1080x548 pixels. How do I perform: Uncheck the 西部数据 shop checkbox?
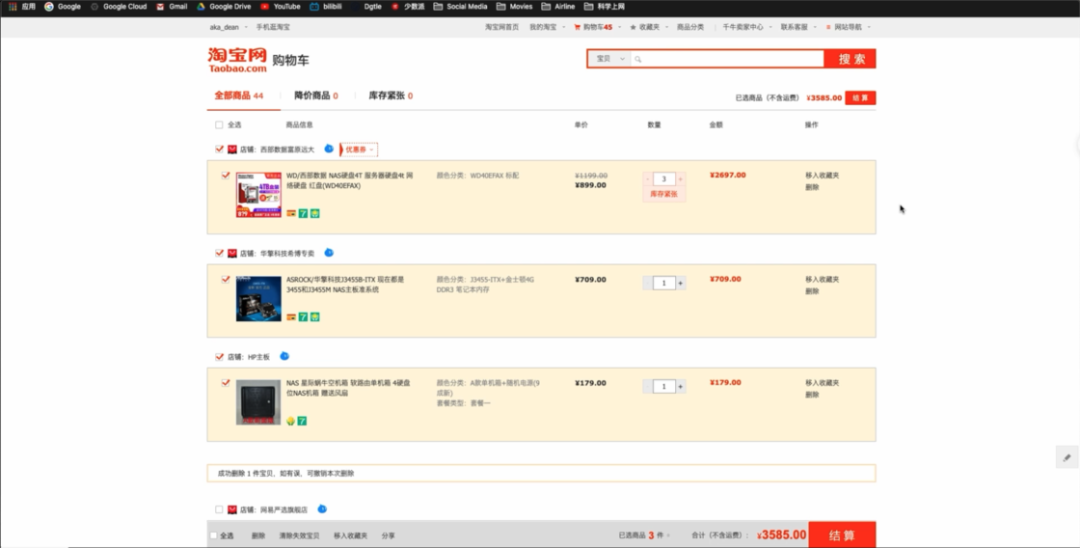click(219, 149)
